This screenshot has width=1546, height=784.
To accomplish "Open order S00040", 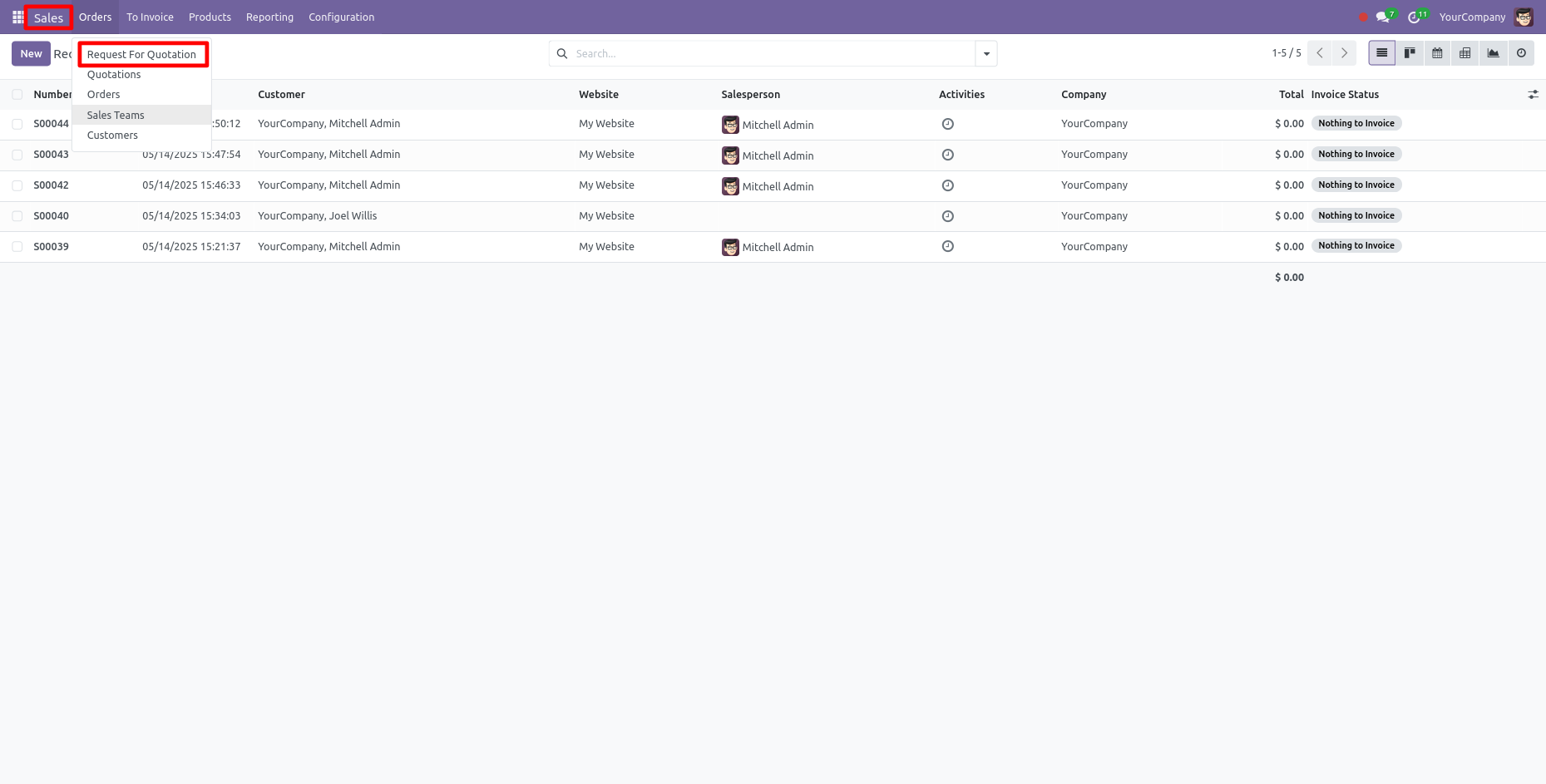I will tap(51, 216).
